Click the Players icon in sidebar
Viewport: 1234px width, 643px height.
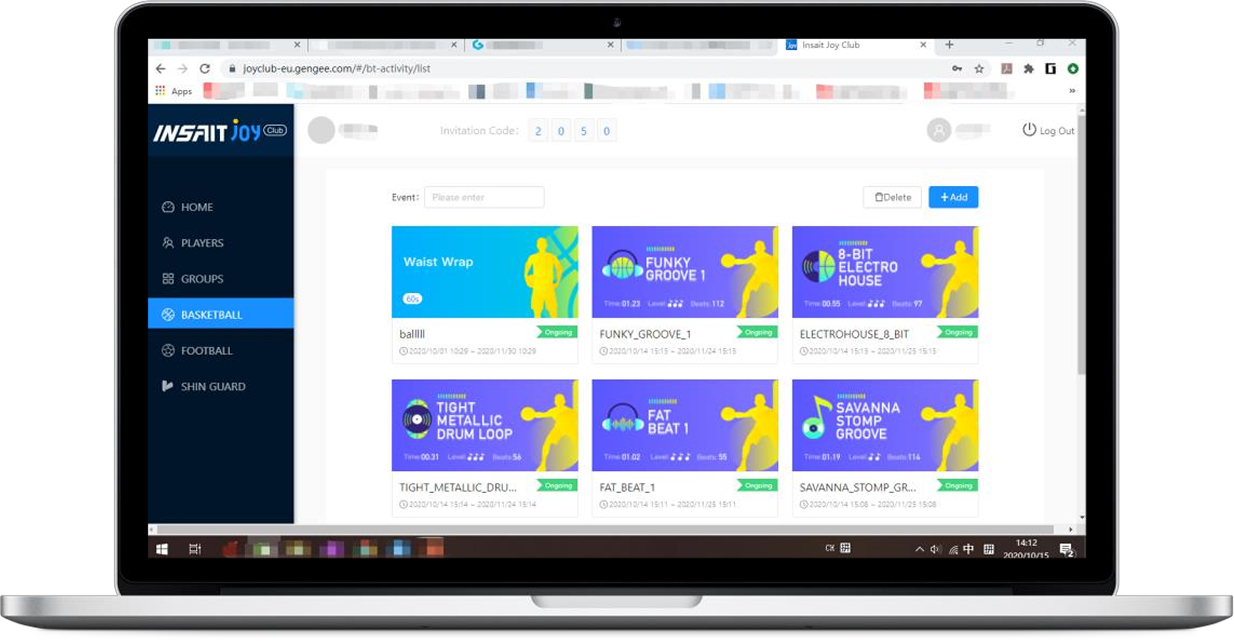(x=168, y=243)
